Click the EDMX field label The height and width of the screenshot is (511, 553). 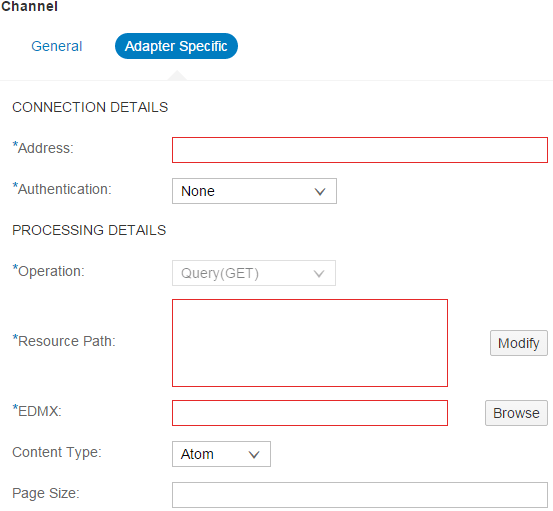37,411
